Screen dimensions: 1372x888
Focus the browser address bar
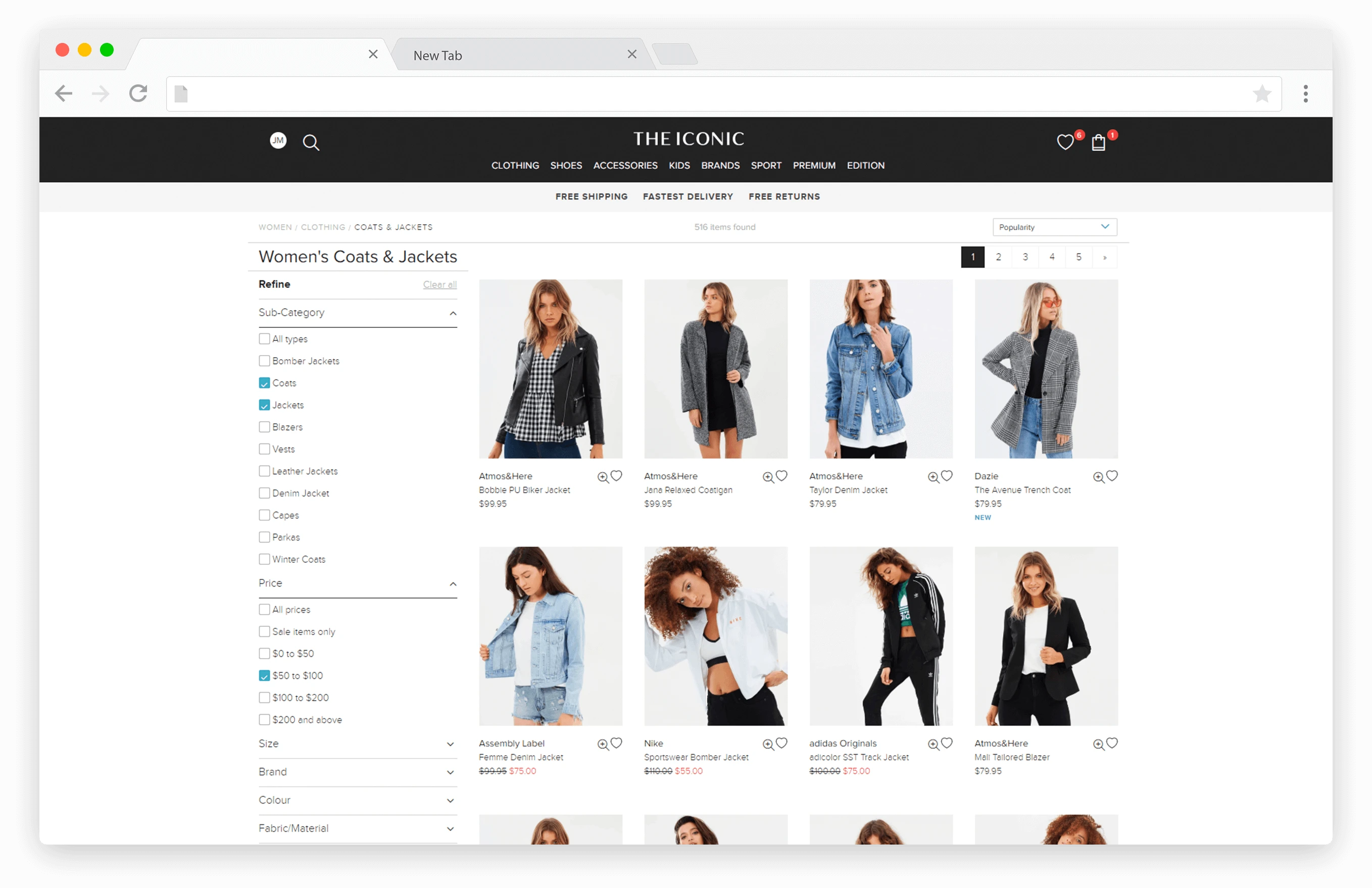coord(723,94)
